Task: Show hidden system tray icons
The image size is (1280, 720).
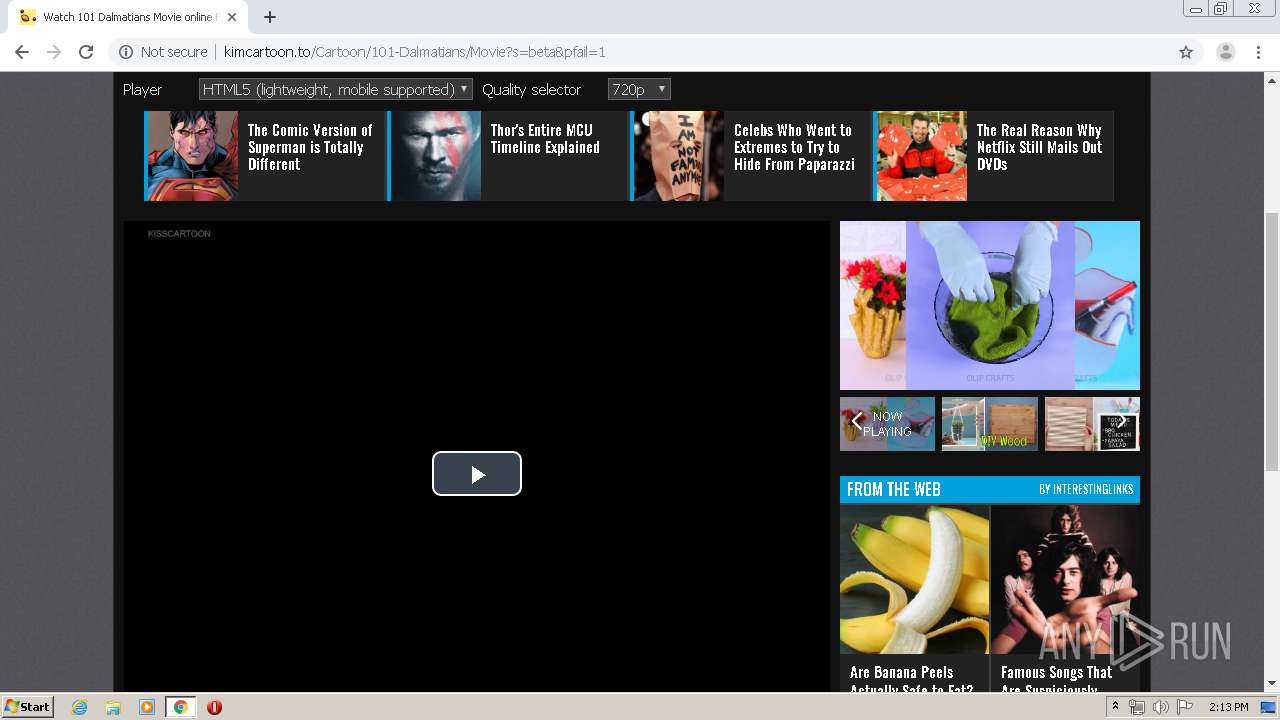Action: (1116, 707)
